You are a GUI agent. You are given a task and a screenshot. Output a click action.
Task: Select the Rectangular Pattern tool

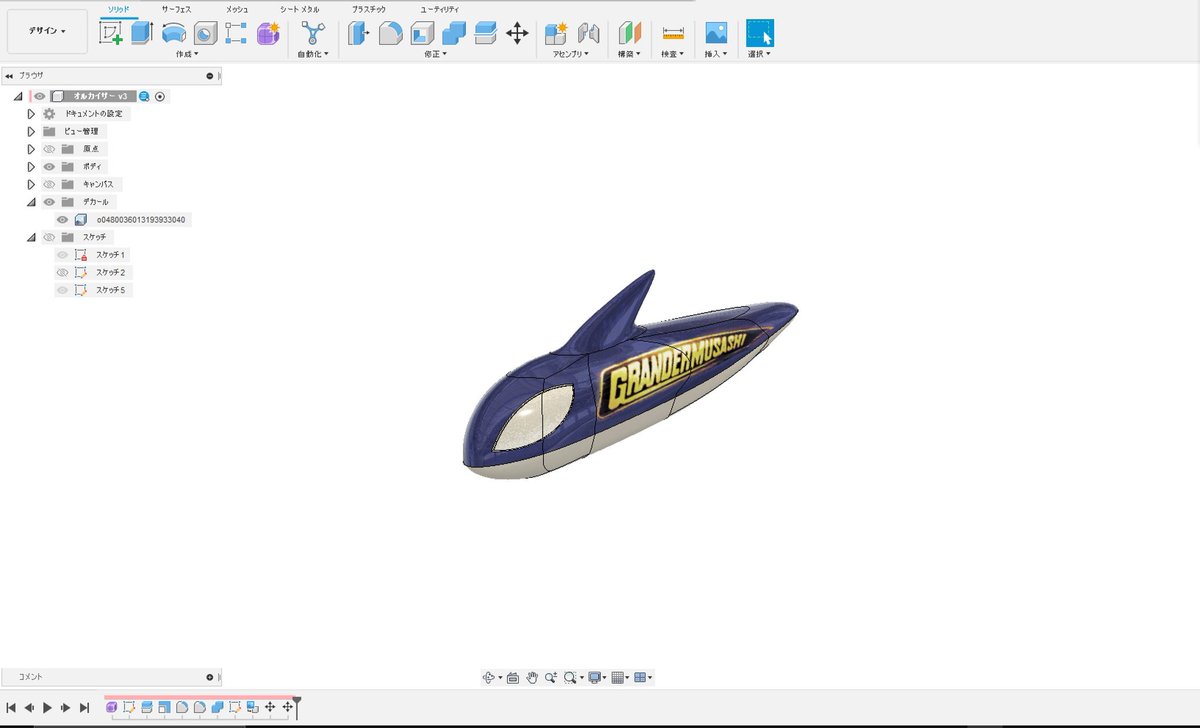tap(236, 33)
